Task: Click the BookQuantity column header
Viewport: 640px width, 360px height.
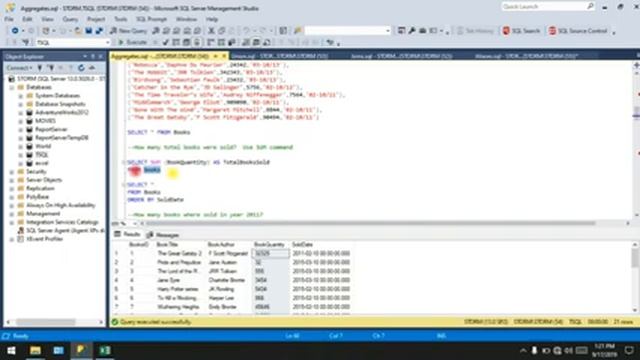Action: tap(269, 244)
